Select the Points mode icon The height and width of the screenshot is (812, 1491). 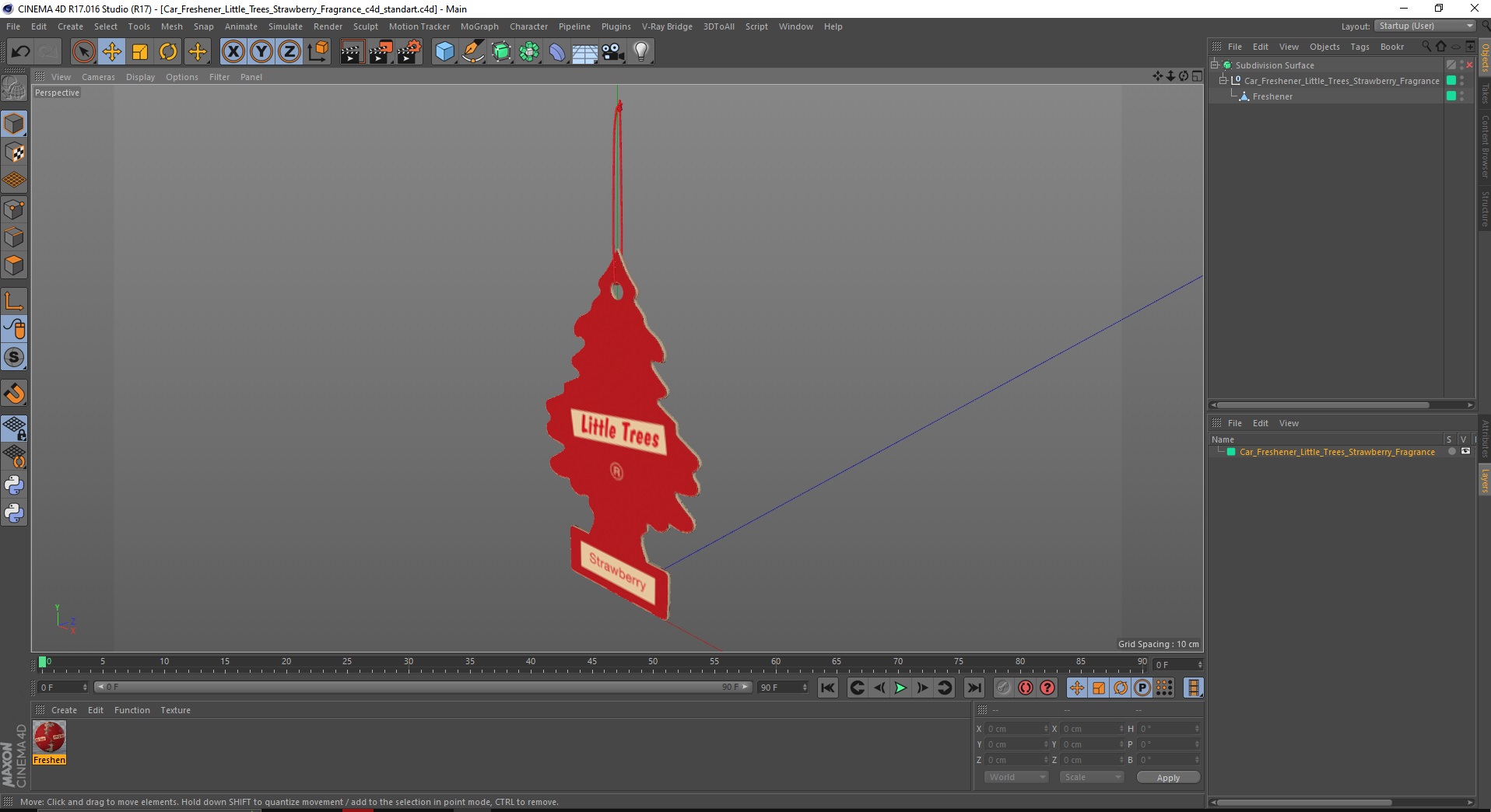coord(14,209)
